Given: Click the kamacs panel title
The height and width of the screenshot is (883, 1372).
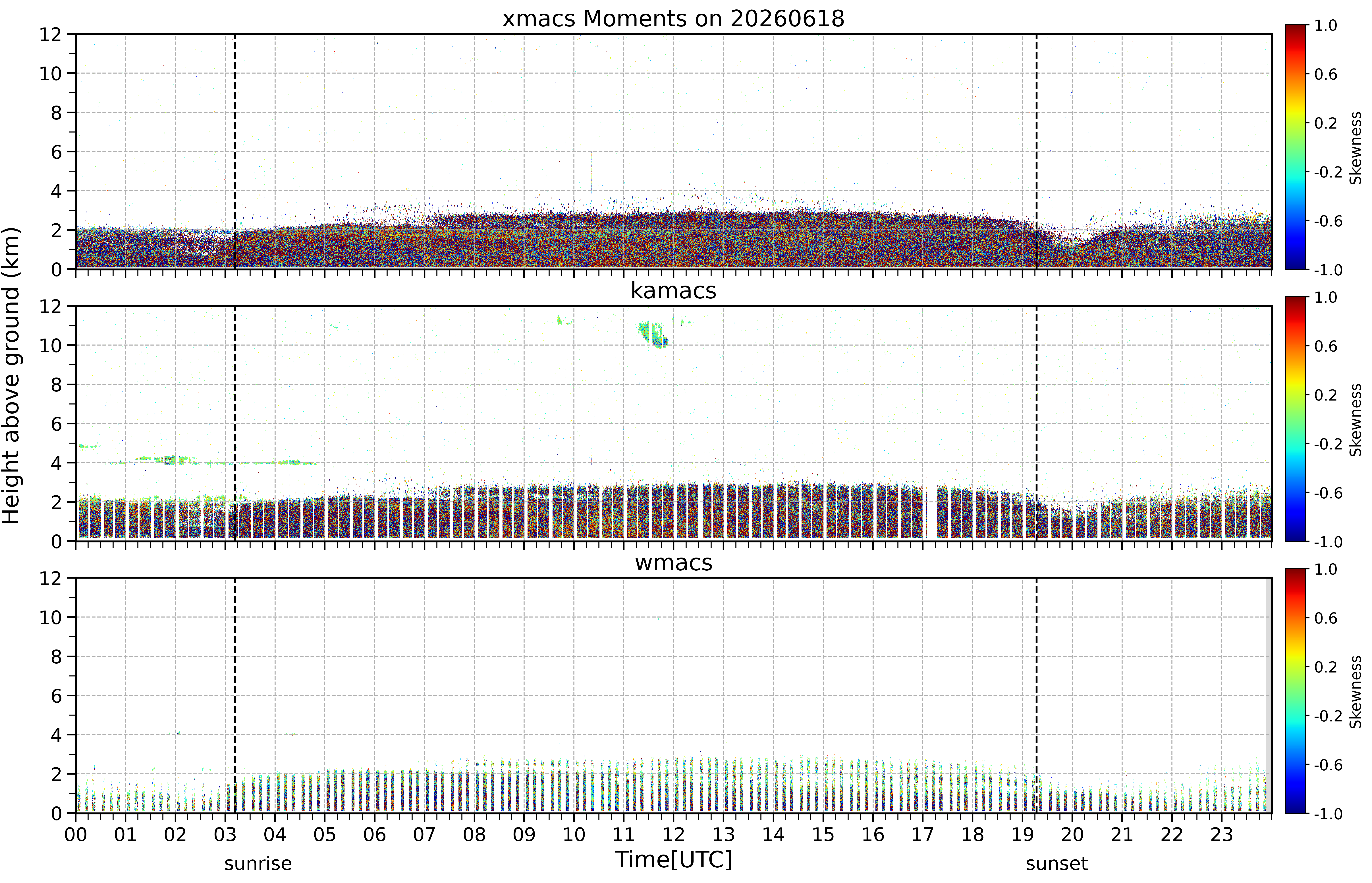Looking at the screenshot, I should 673,291.
